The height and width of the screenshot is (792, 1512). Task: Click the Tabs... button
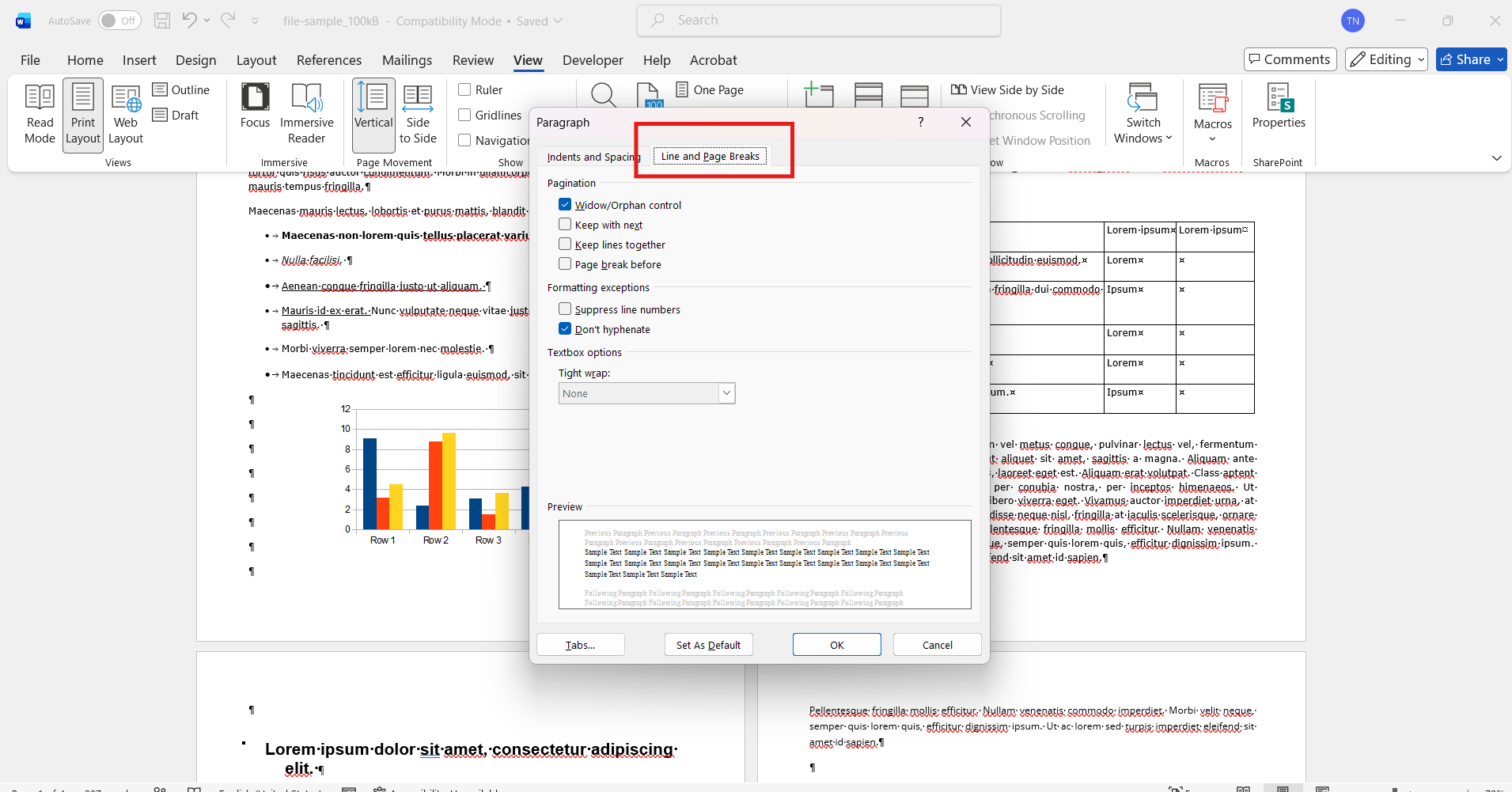(581, 645)
